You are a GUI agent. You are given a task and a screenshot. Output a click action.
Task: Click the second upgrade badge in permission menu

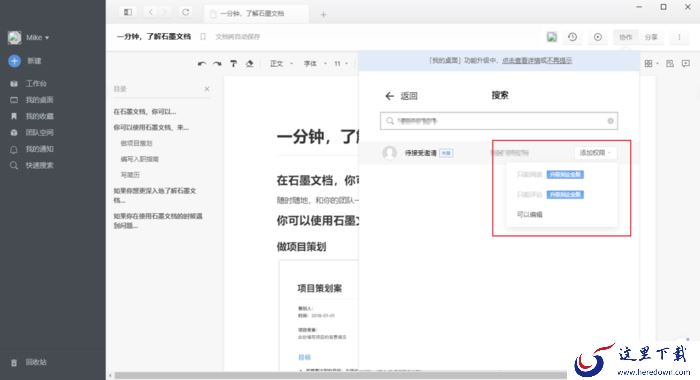[x=565, y=195]
